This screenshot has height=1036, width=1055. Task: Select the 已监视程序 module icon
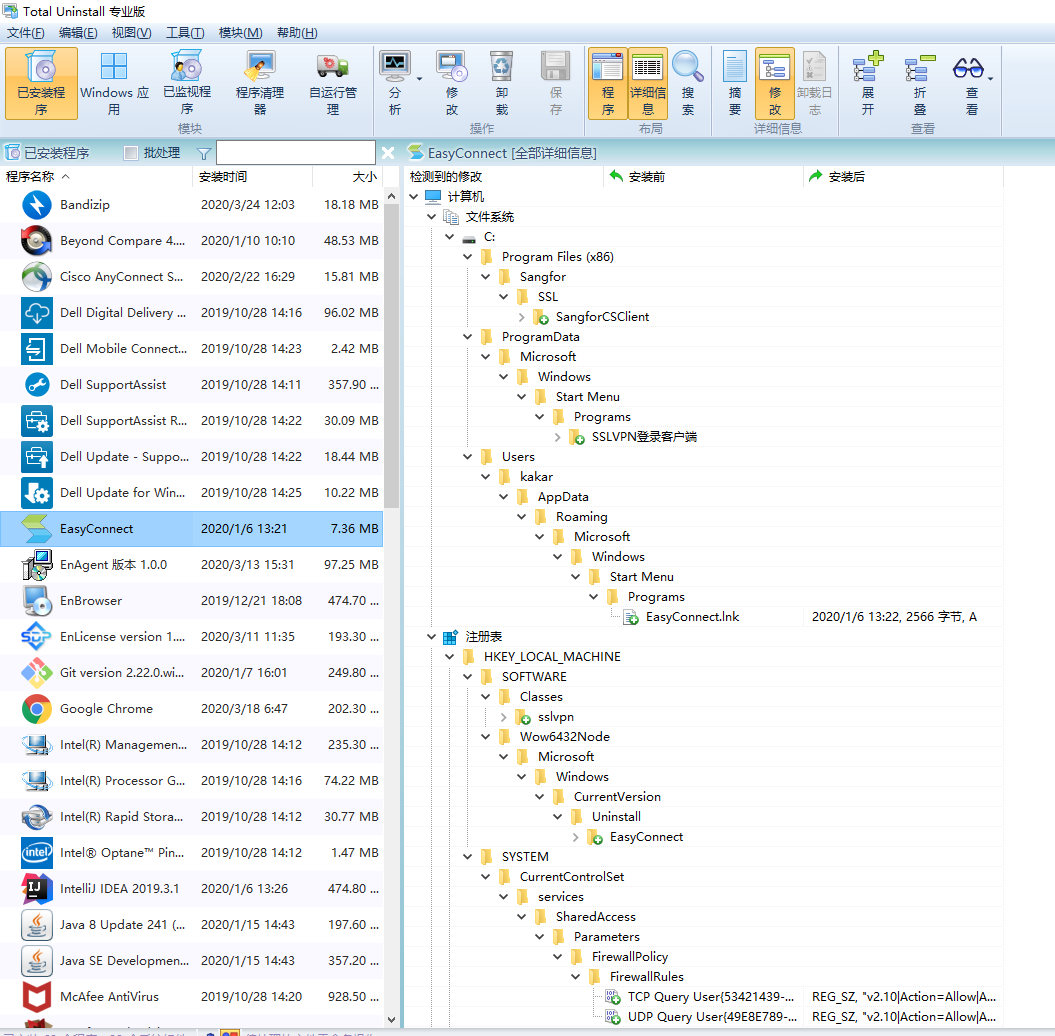[x=186, y=83]
